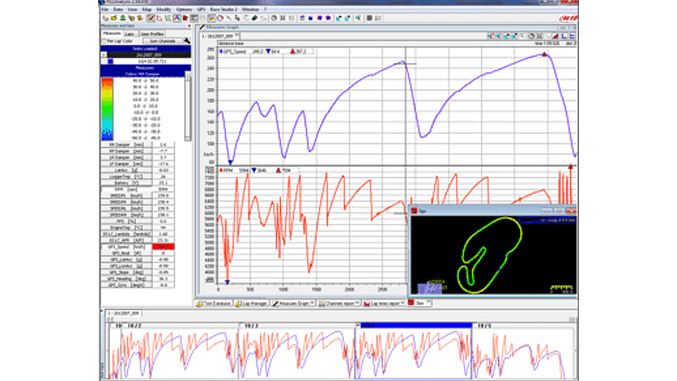677x381 pixels.
Task: Select lap segment 10/2 in overview strip
Action: coord(180,326)
